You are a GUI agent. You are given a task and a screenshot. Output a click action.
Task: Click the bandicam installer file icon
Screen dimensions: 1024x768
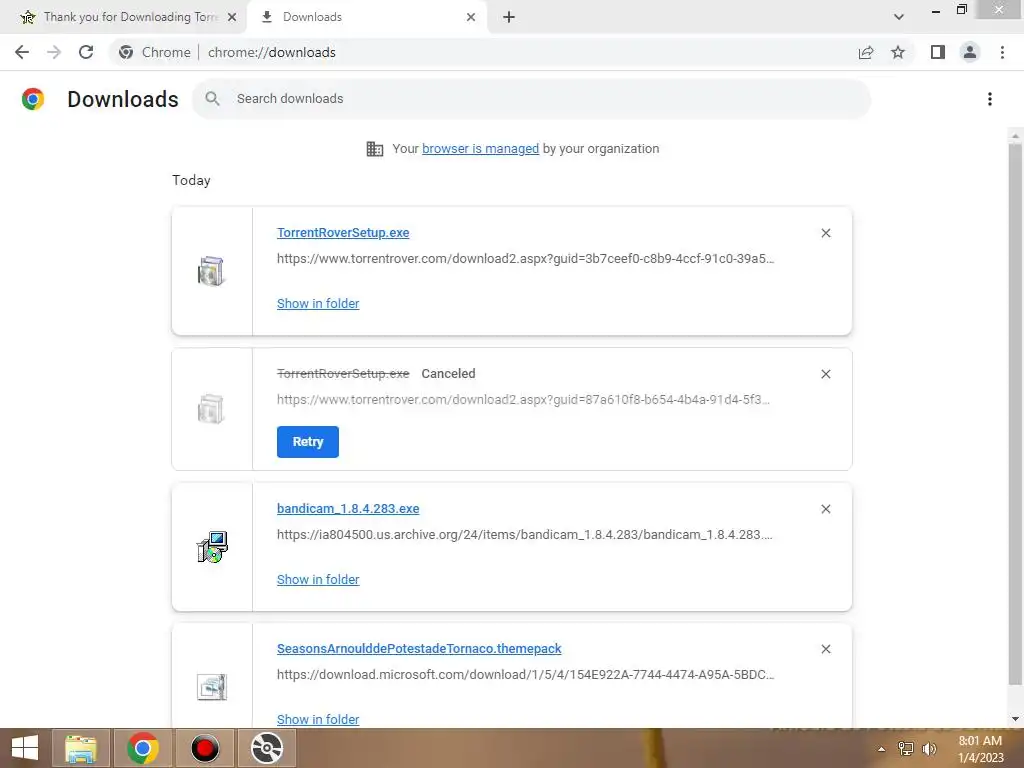pyautogui.click(x=212, y=547)
